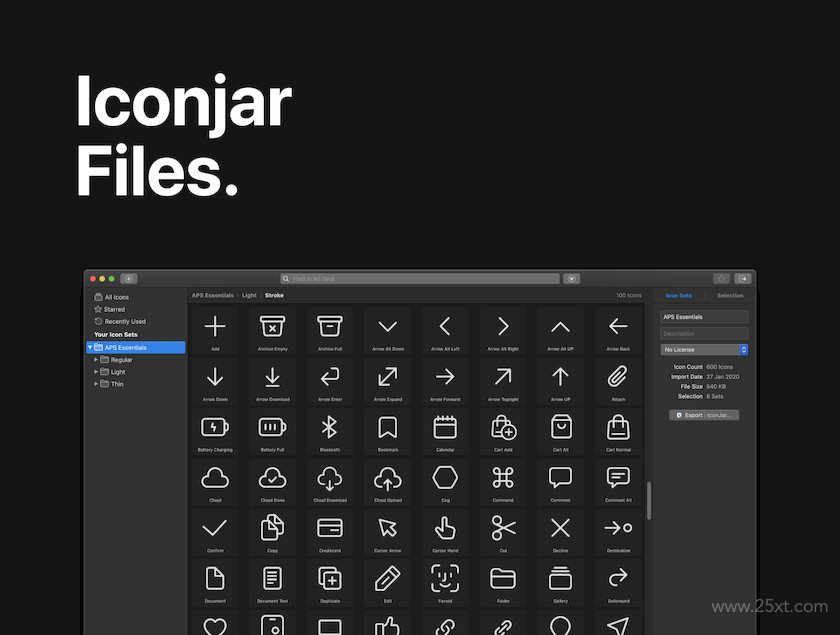Click the Export IconJar button

pos(704,415)
